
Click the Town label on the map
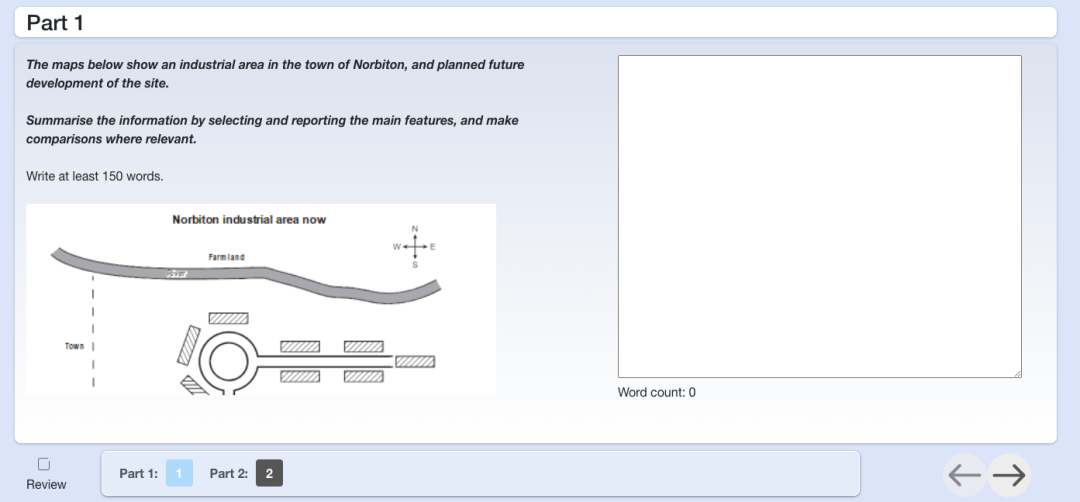click(x=74, y=346)
